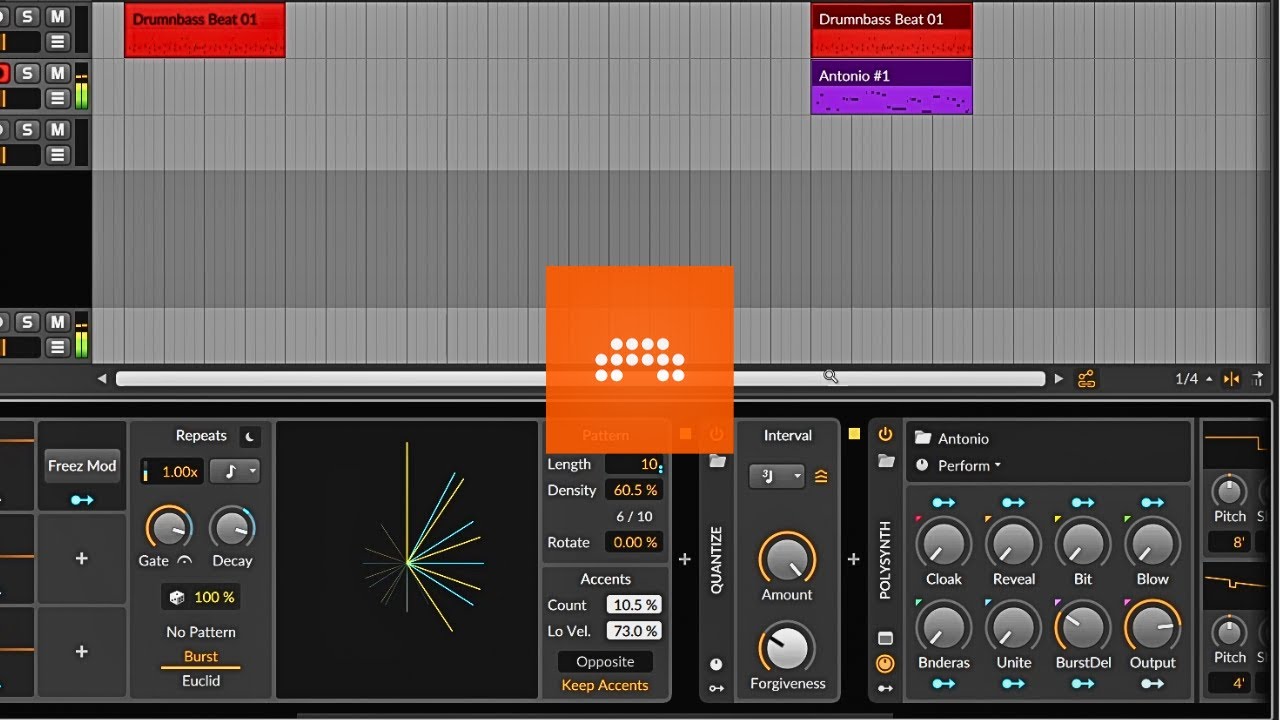Click the Quantize modulator routing icon
The image size is (1280, 720).
(716, 688)
